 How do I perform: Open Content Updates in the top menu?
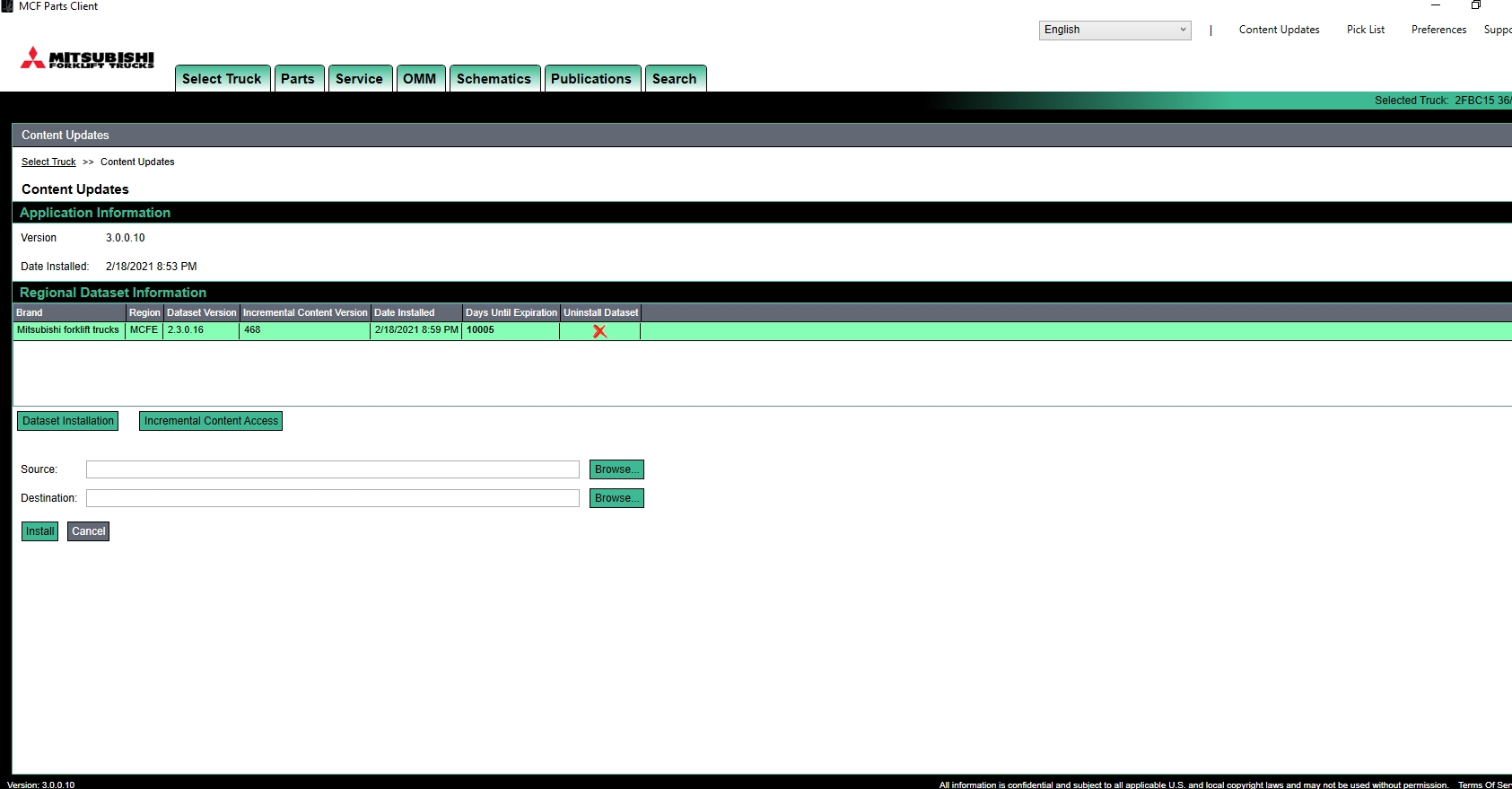(x=1279, y=30)
